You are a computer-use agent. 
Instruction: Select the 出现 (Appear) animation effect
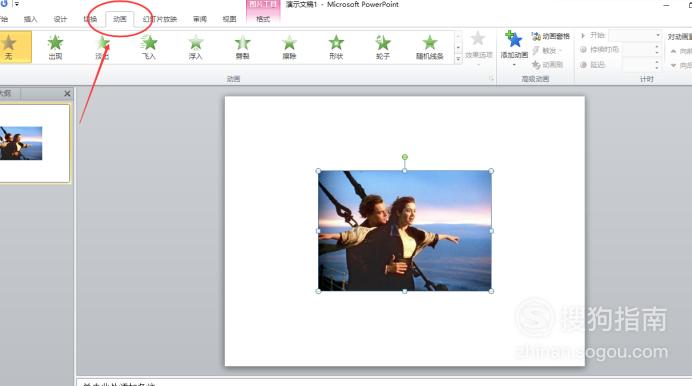coord(55,47)
